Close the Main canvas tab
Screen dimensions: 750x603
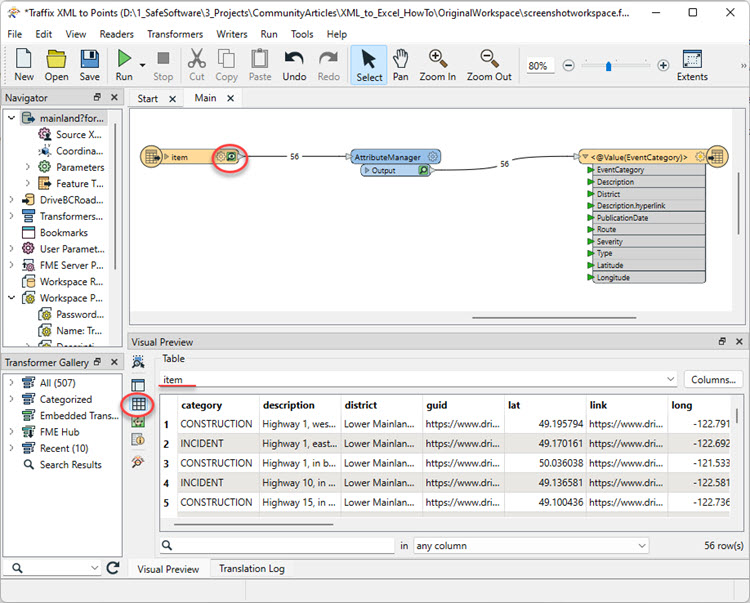[x=231, y=98]
